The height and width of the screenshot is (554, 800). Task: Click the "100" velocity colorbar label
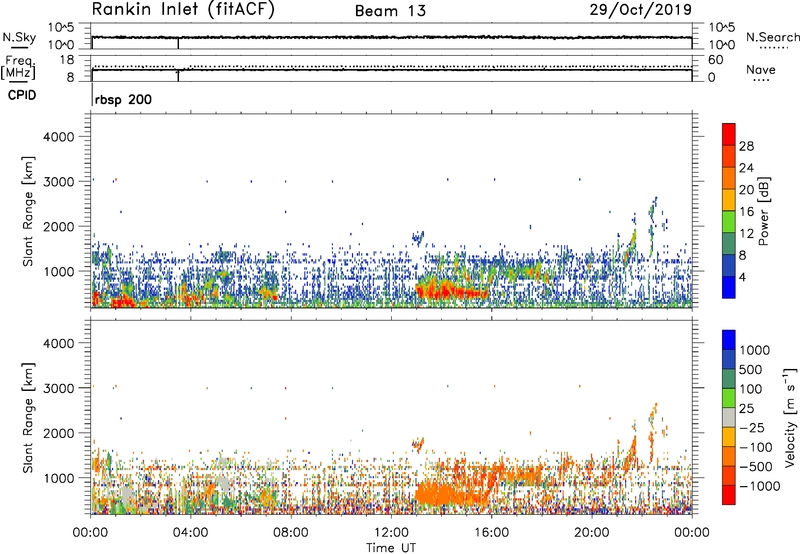coord(751,389)
